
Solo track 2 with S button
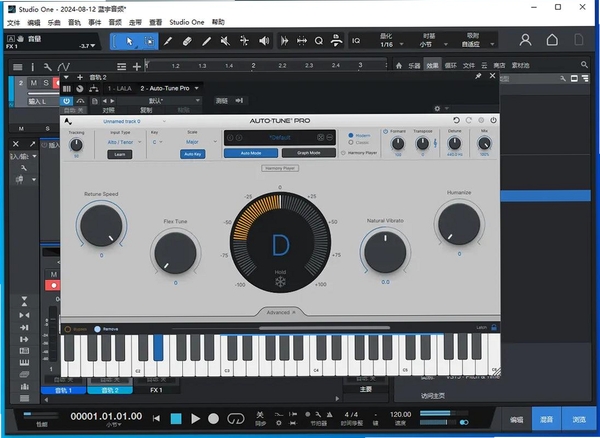pos(46,83)
